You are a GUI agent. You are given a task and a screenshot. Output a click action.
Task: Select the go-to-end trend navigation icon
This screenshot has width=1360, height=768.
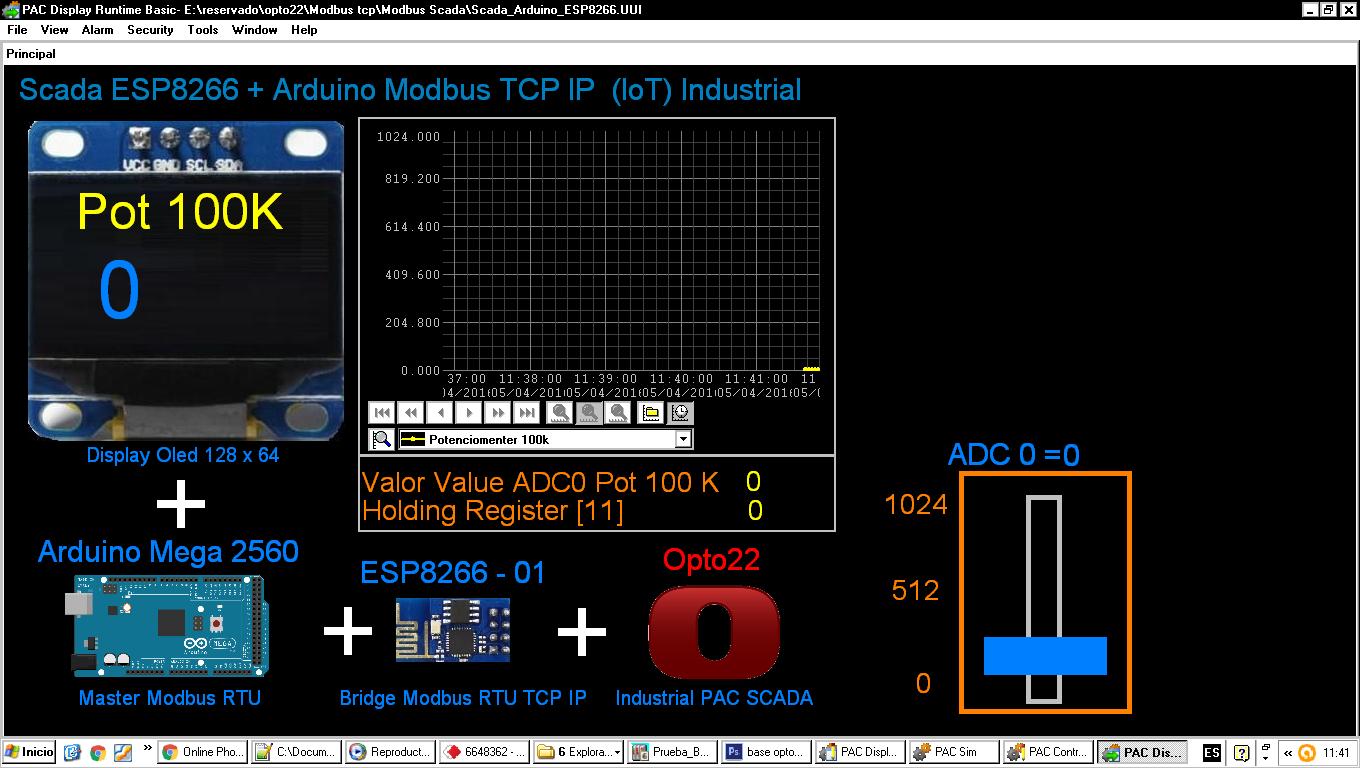click(x=526, y=412)
